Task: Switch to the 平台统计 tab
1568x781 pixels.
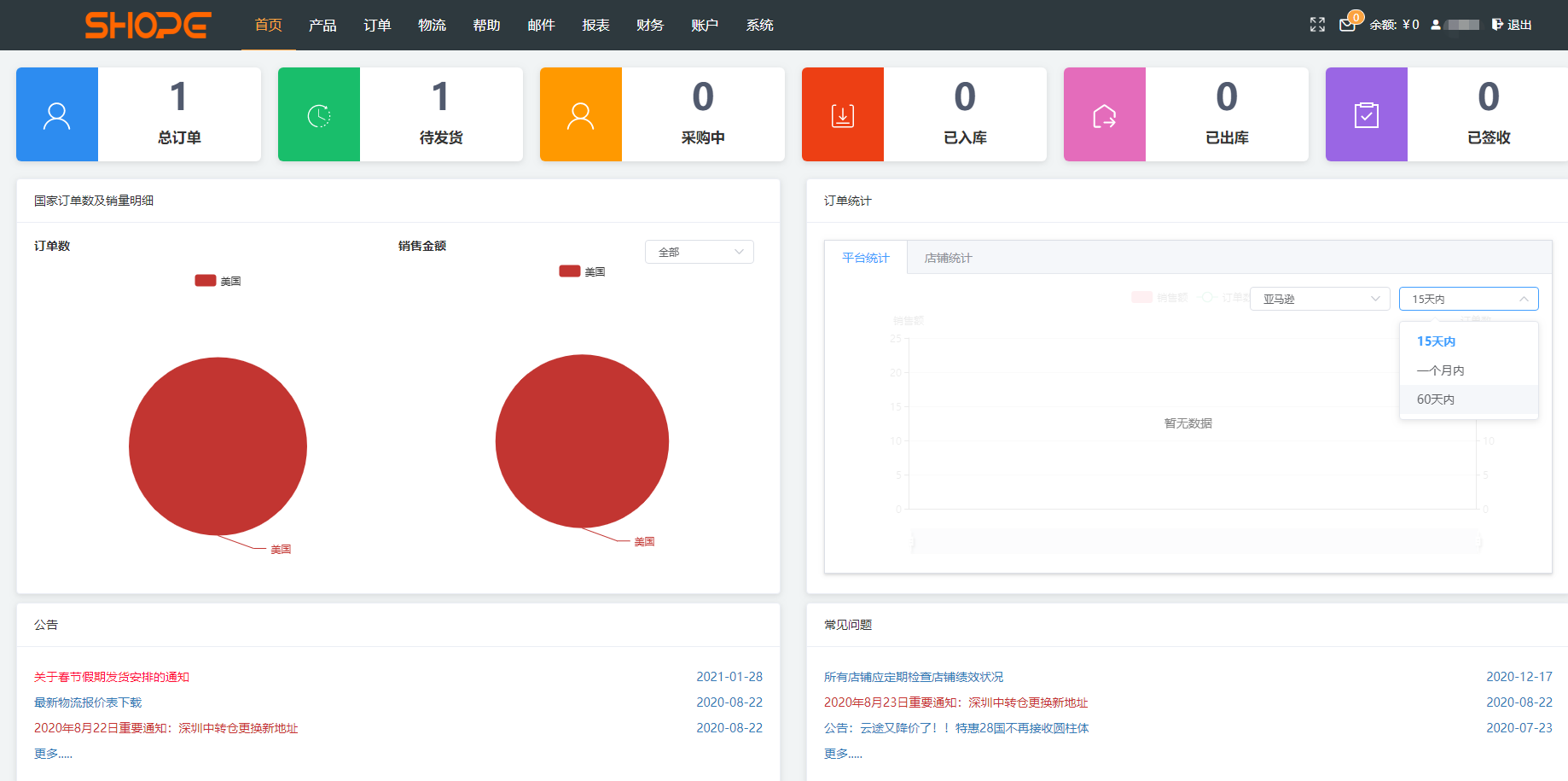Action: (x=865, y=258)
